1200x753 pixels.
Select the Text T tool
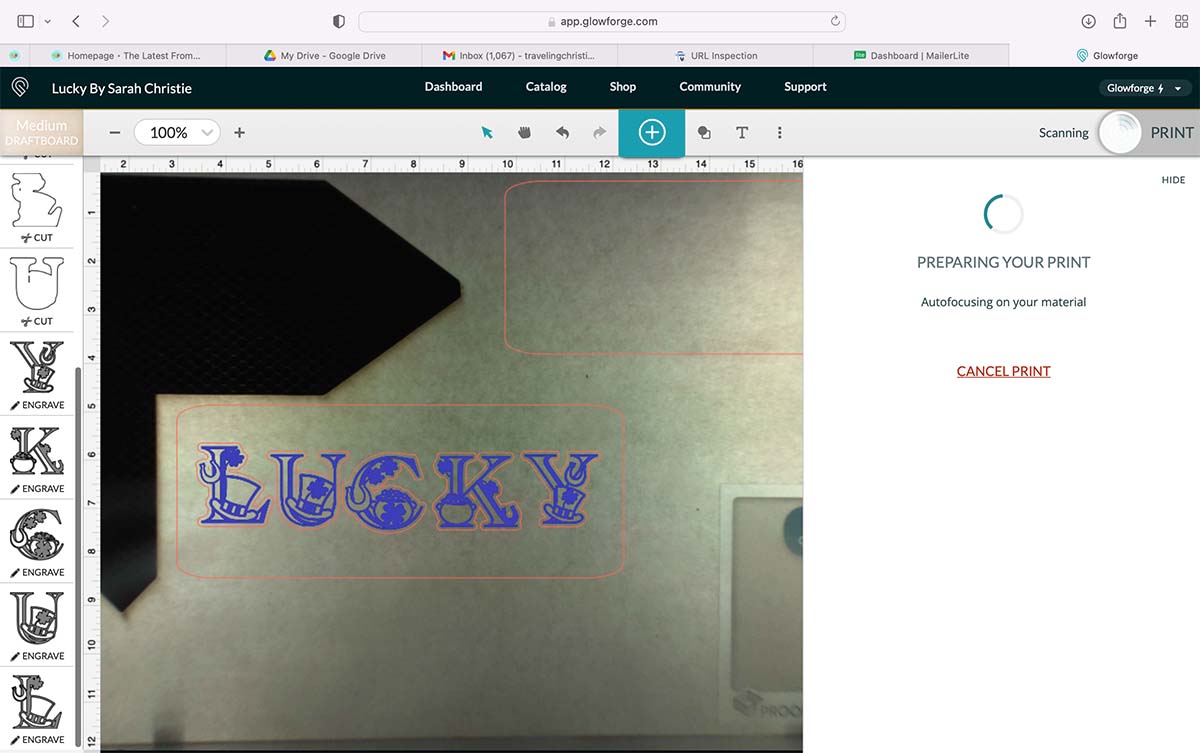(x=742, y=133)
